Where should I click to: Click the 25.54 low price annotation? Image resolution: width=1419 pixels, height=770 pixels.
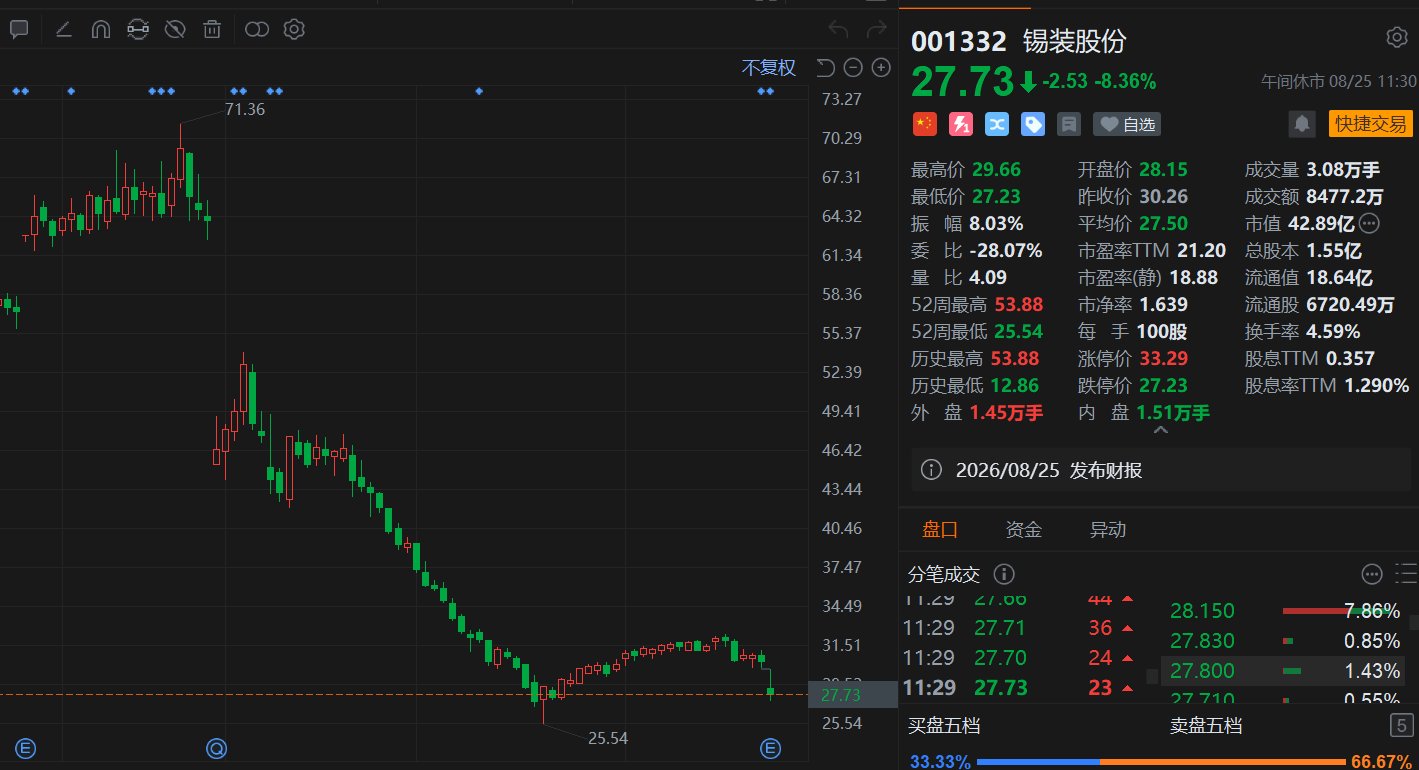(x=608, y=738)
